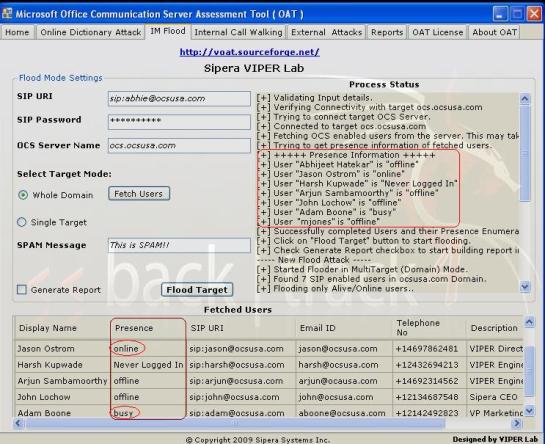The width and height of the screenshot is (545, 444).
Task: Go to External Attacks tab
Action: tap(326, 32)
